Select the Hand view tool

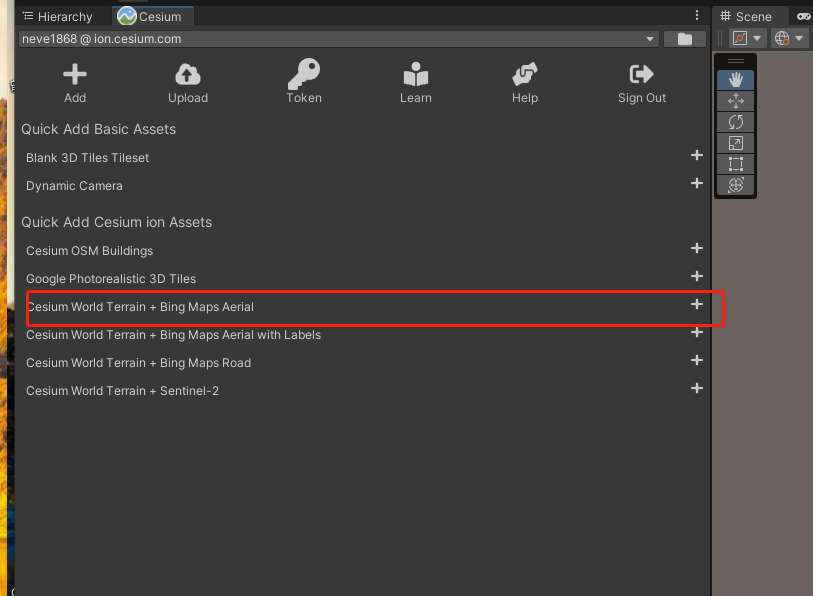tap(735, 80)
